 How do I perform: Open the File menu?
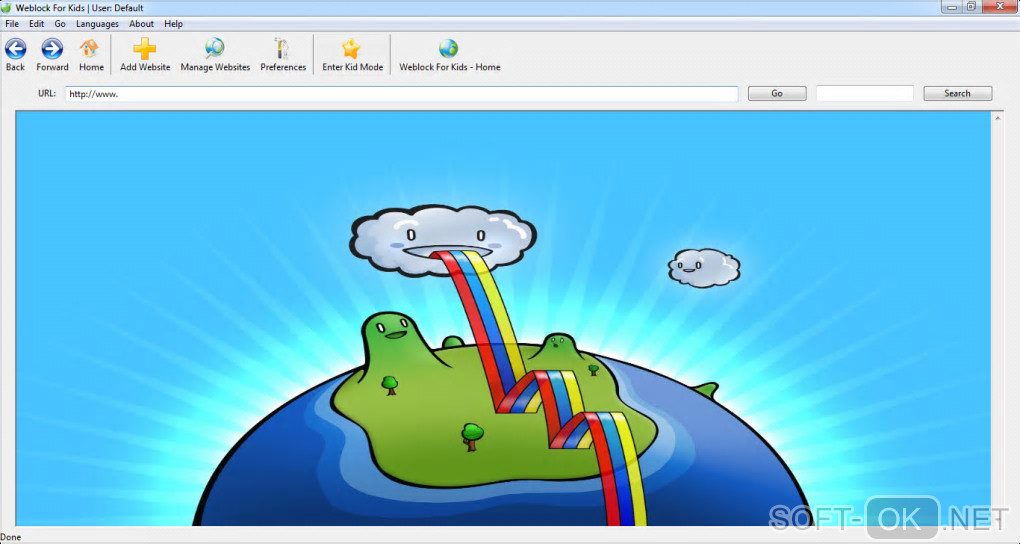tap(12, 23)
